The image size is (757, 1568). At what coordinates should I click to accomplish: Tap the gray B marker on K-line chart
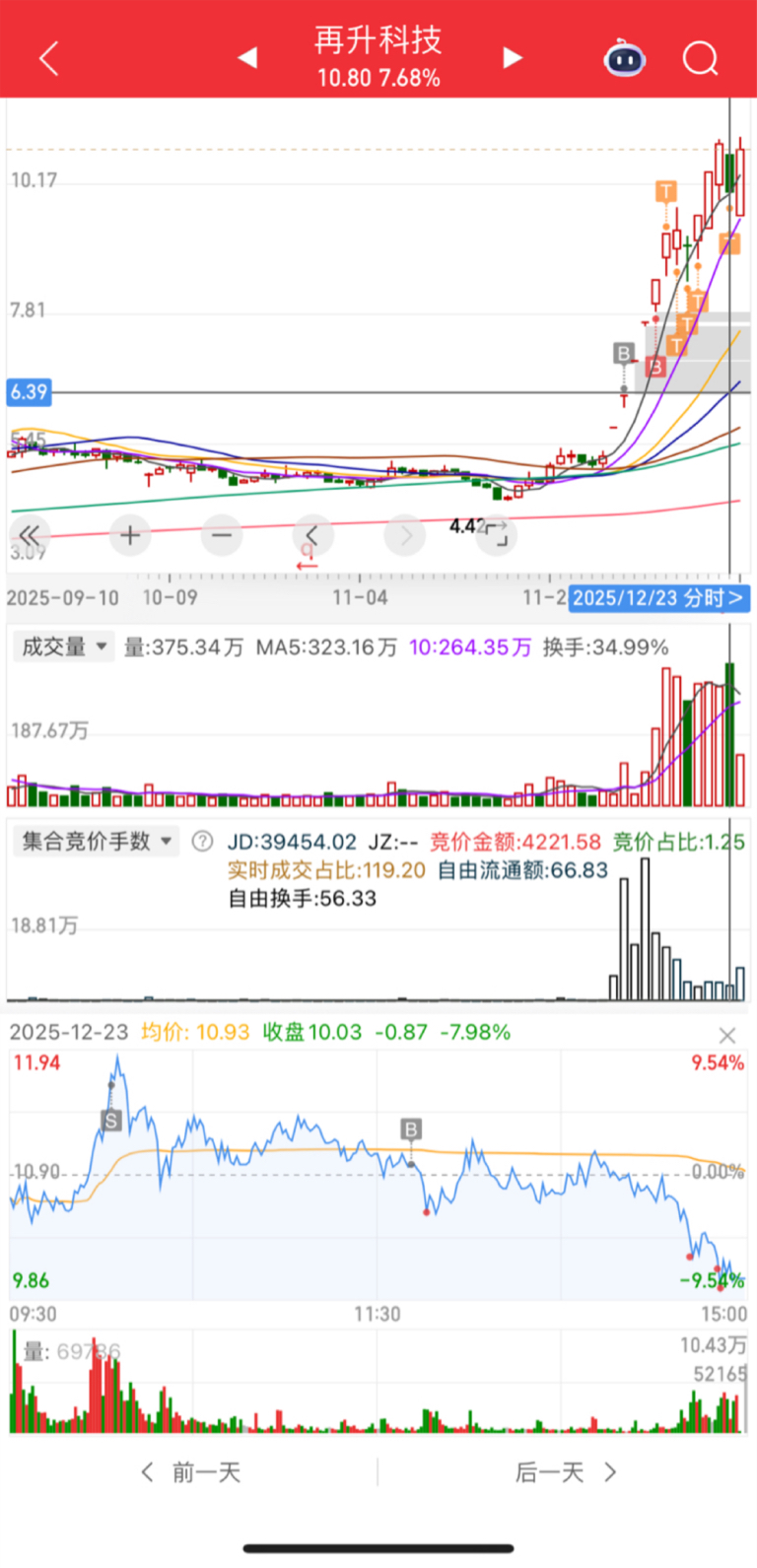click(x=623, y=353)
